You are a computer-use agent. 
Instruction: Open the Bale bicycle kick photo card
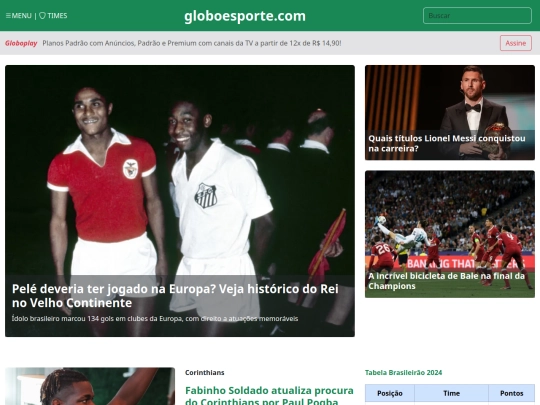click(x=450, y=234)
